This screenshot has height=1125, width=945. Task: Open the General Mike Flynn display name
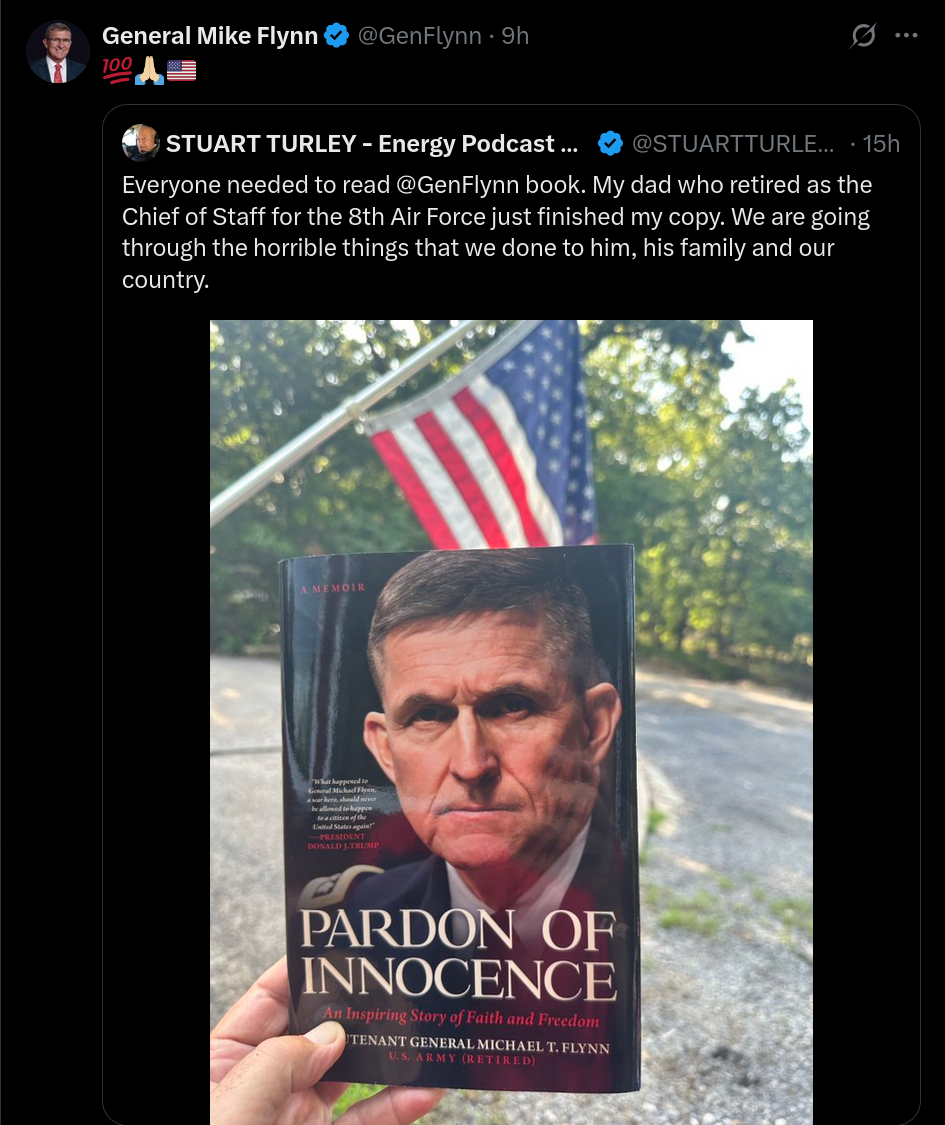[x=210, y=35]
